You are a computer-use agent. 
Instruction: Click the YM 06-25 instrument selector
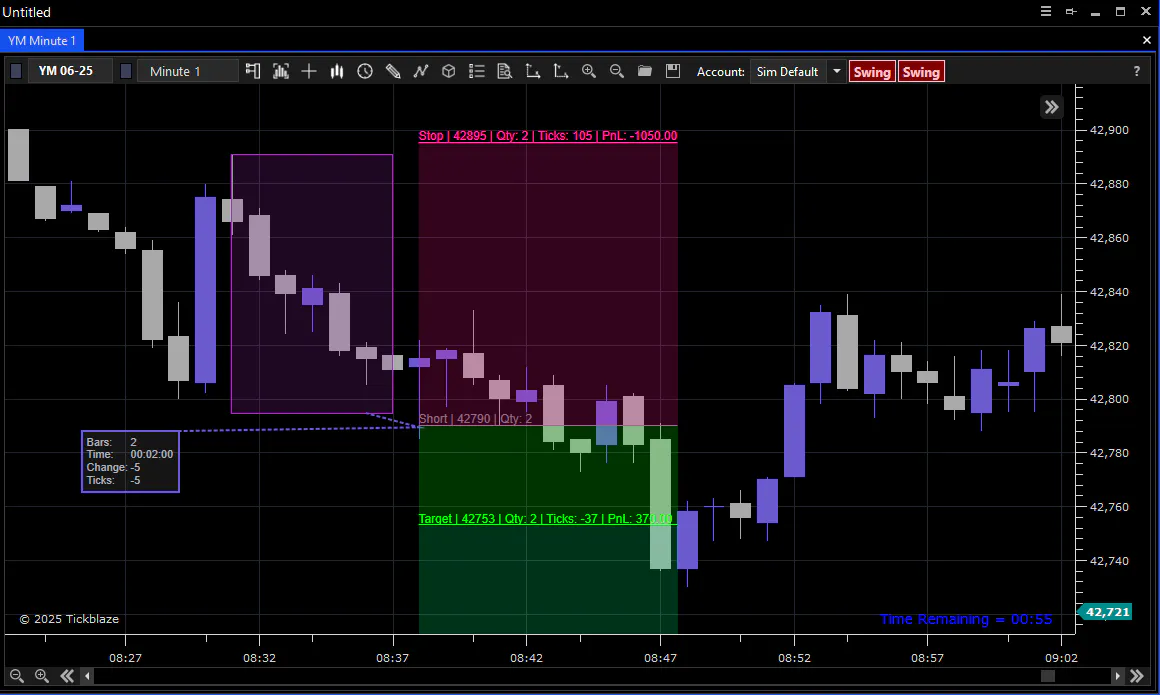click(70, 71)
